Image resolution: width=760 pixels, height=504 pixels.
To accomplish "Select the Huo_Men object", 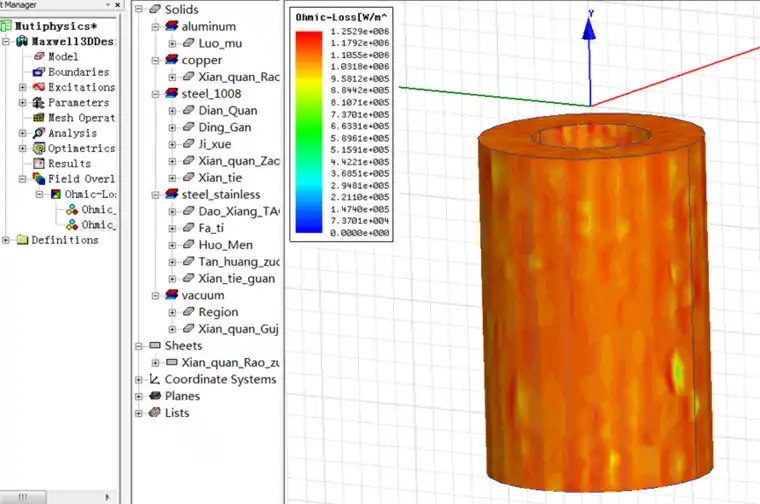I will point(225,245).
